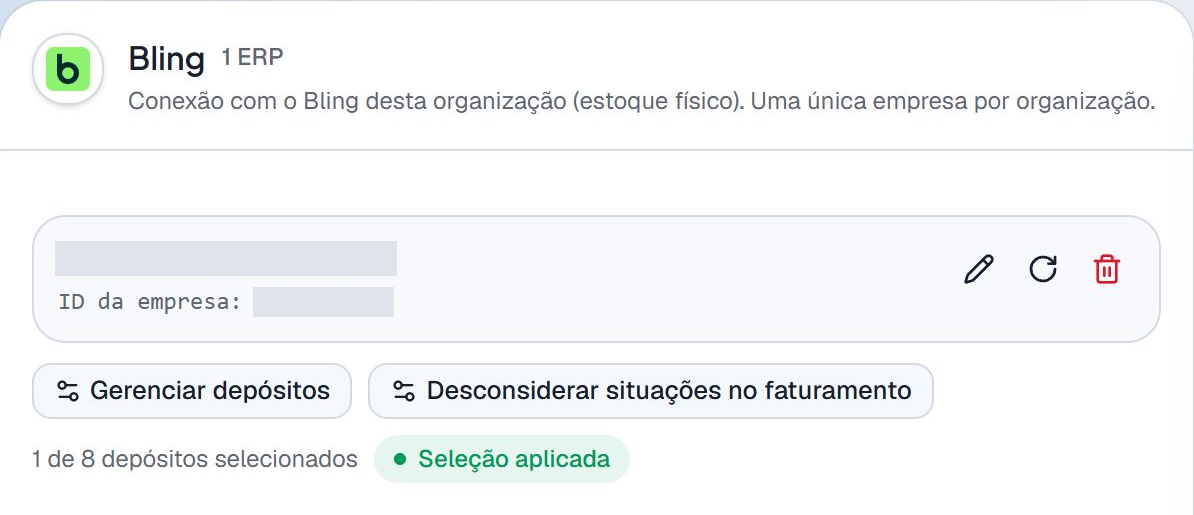
Task: Refresh the Bling connection using reload icon
Action: click(1042, 269)
